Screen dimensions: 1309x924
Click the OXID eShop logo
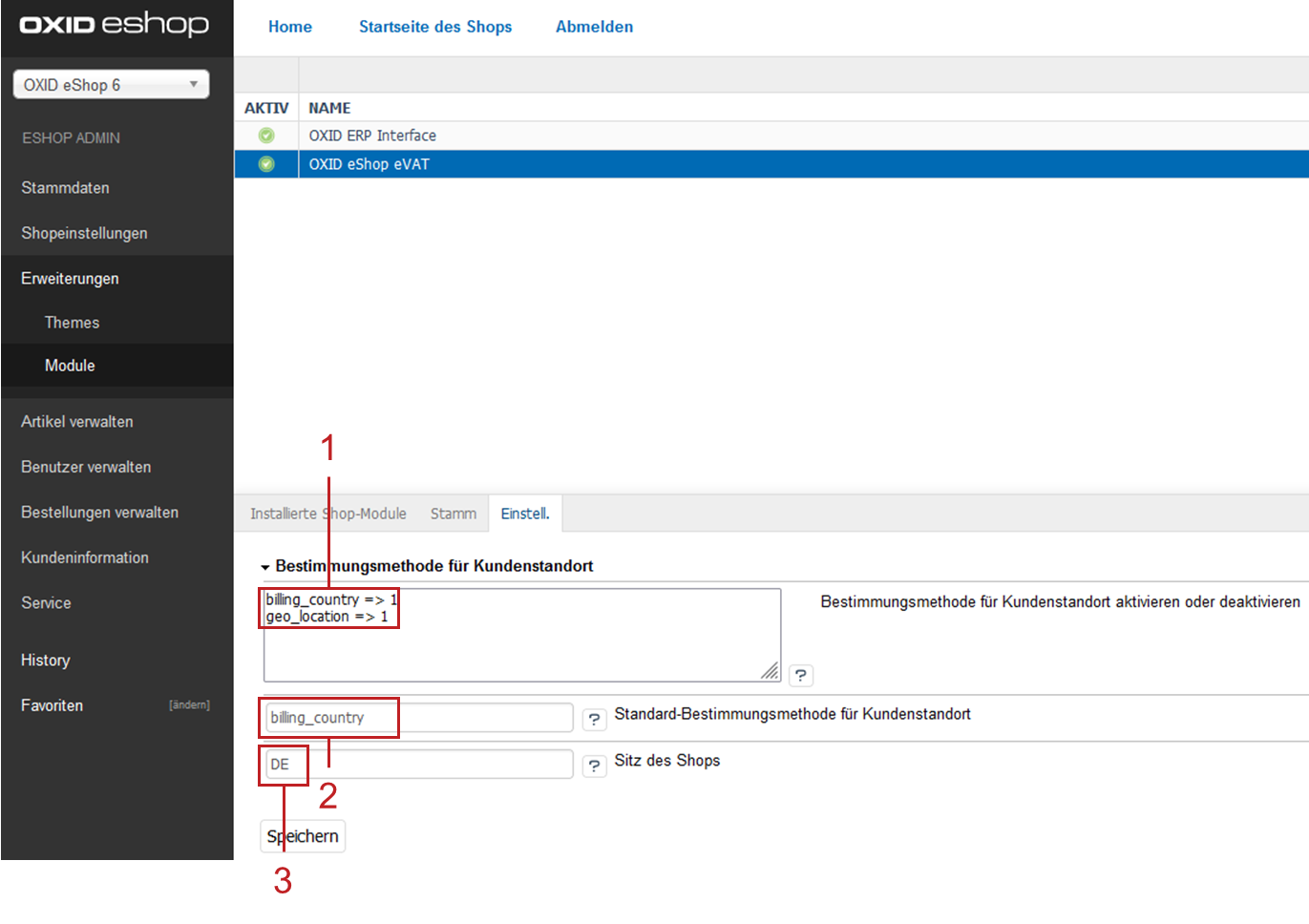pos(114,25)
